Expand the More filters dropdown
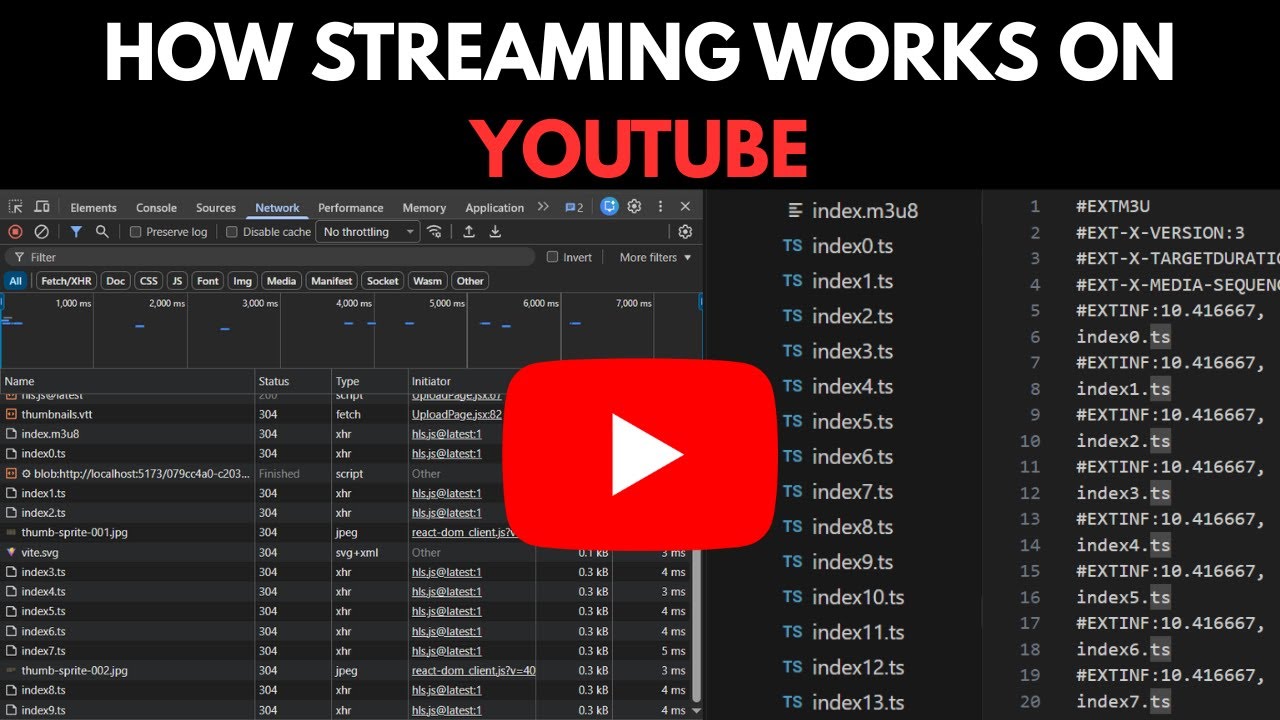 655,257
